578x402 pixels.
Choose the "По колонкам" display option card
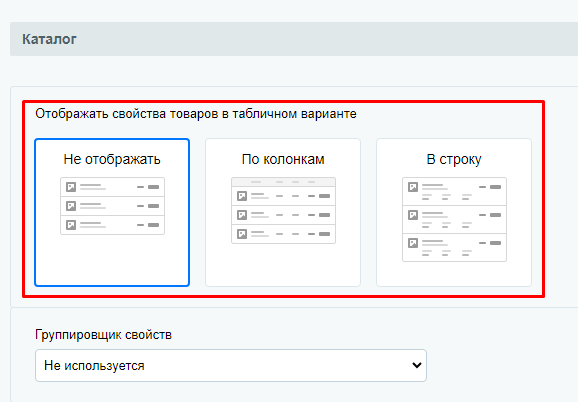(x=283, y=212)
